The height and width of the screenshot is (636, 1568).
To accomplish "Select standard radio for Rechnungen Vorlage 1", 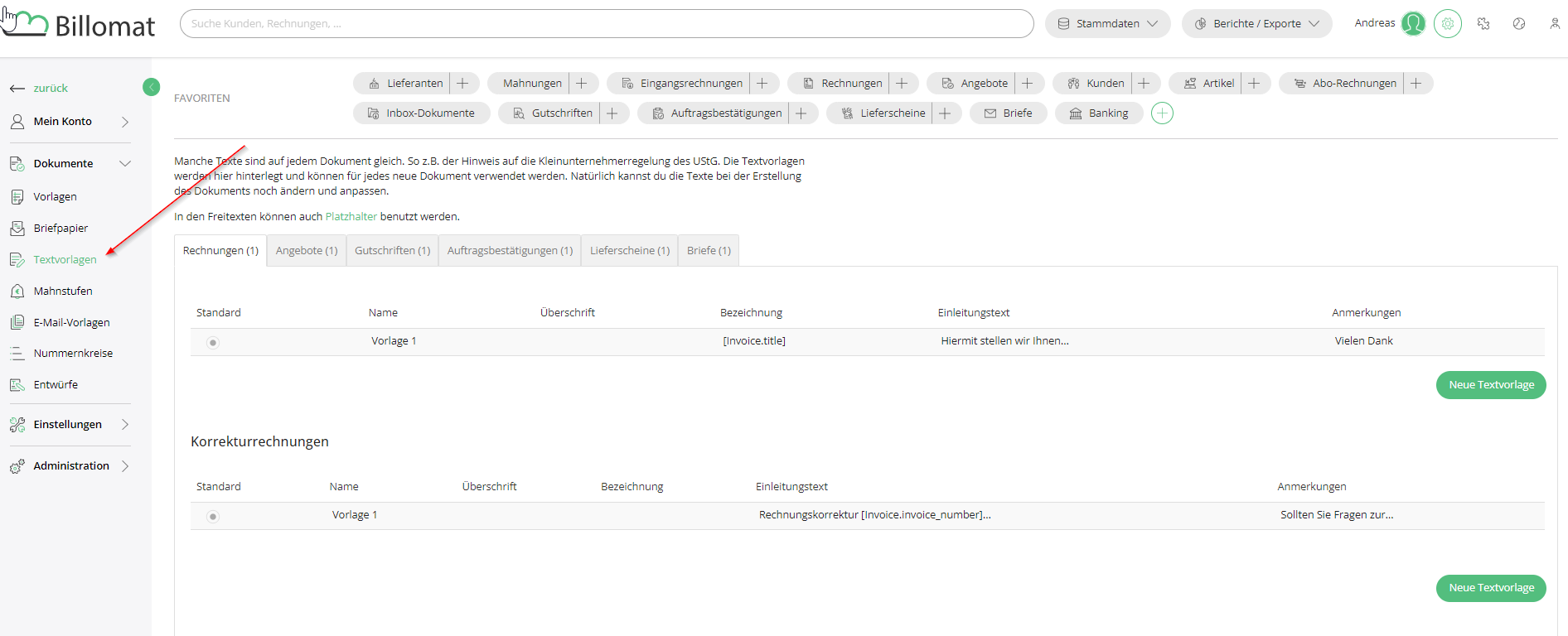I will click(213, 342).
